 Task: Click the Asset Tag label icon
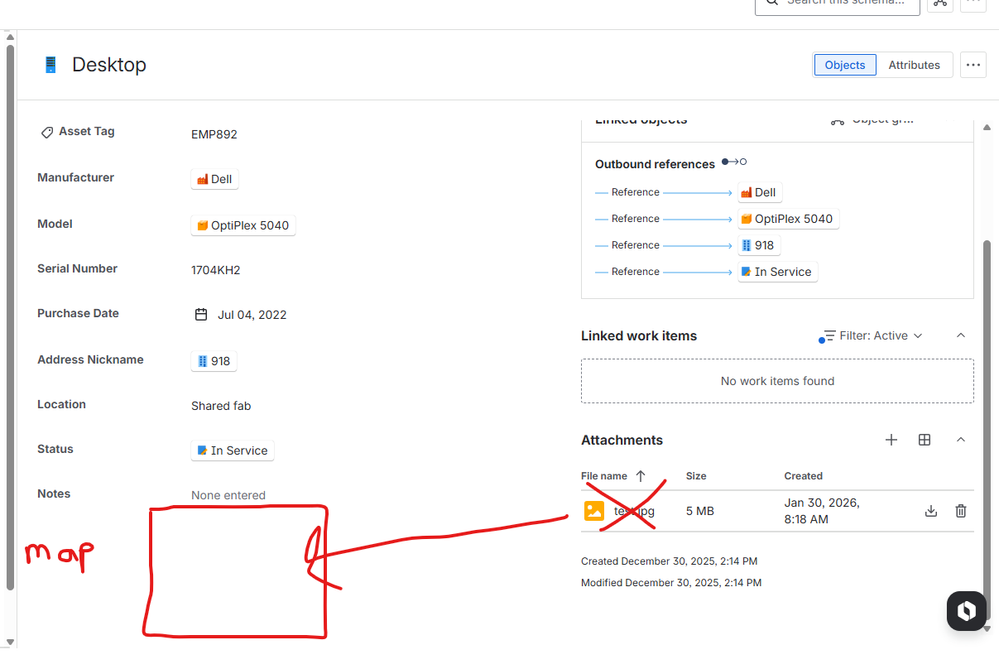47,132
